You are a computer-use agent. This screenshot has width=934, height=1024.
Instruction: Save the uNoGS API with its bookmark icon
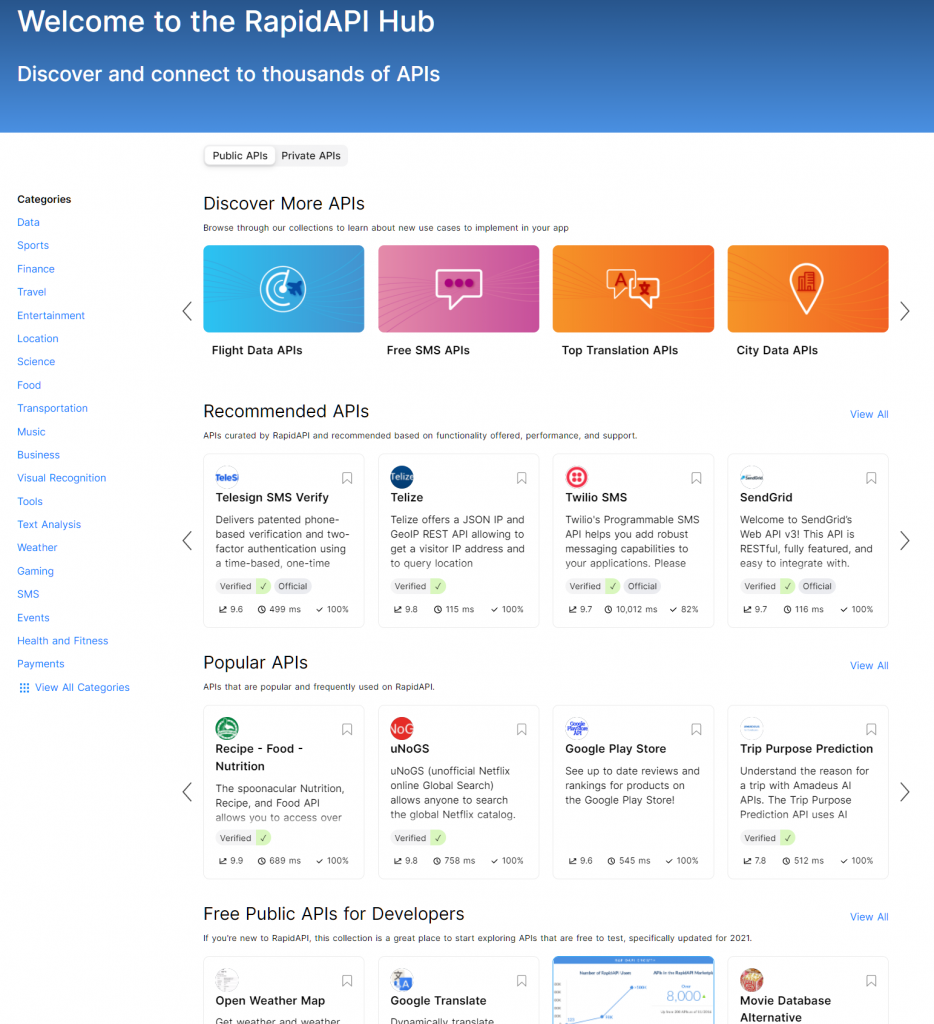pos(521,730)
